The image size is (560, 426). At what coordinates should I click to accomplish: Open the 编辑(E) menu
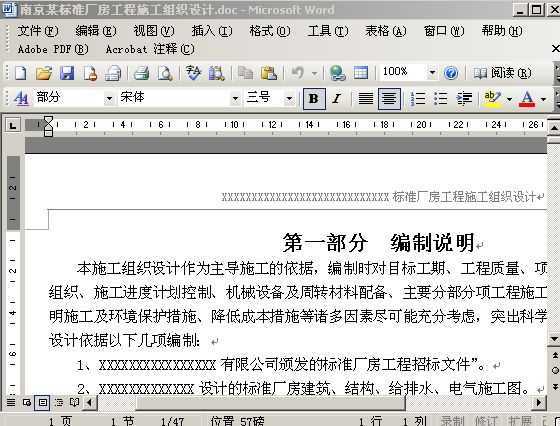click(96, 31)
